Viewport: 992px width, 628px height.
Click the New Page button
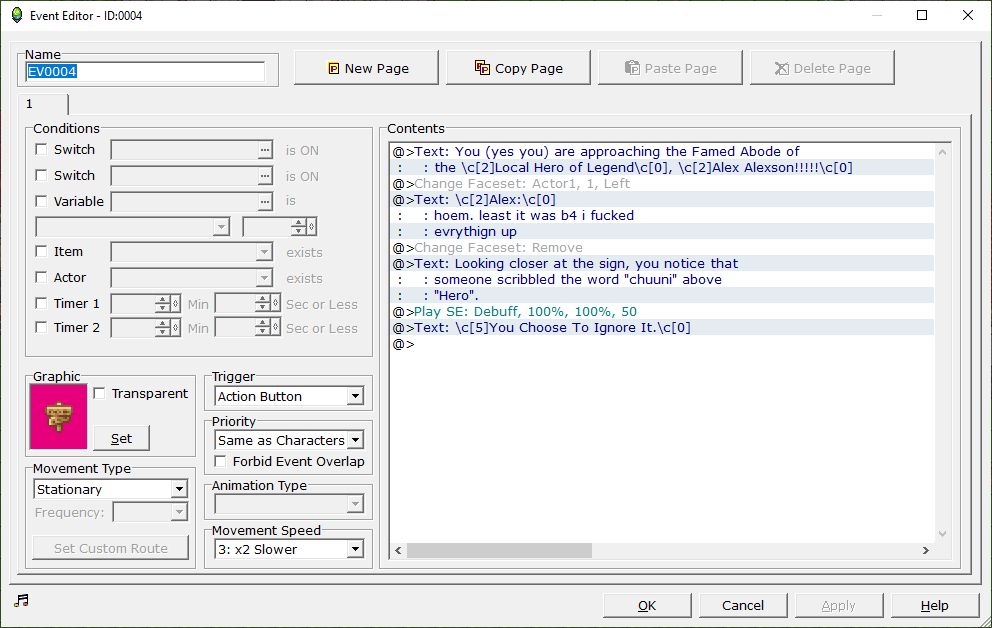[x=368, y=68]
